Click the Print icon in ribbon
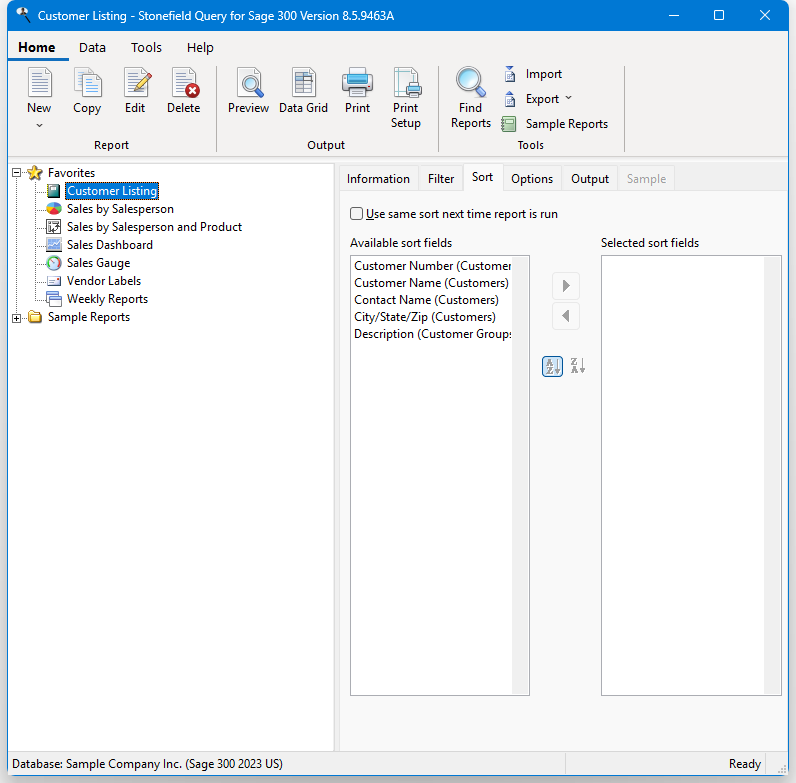The width and height of the screenshot is (796, 783). point(357,91)
